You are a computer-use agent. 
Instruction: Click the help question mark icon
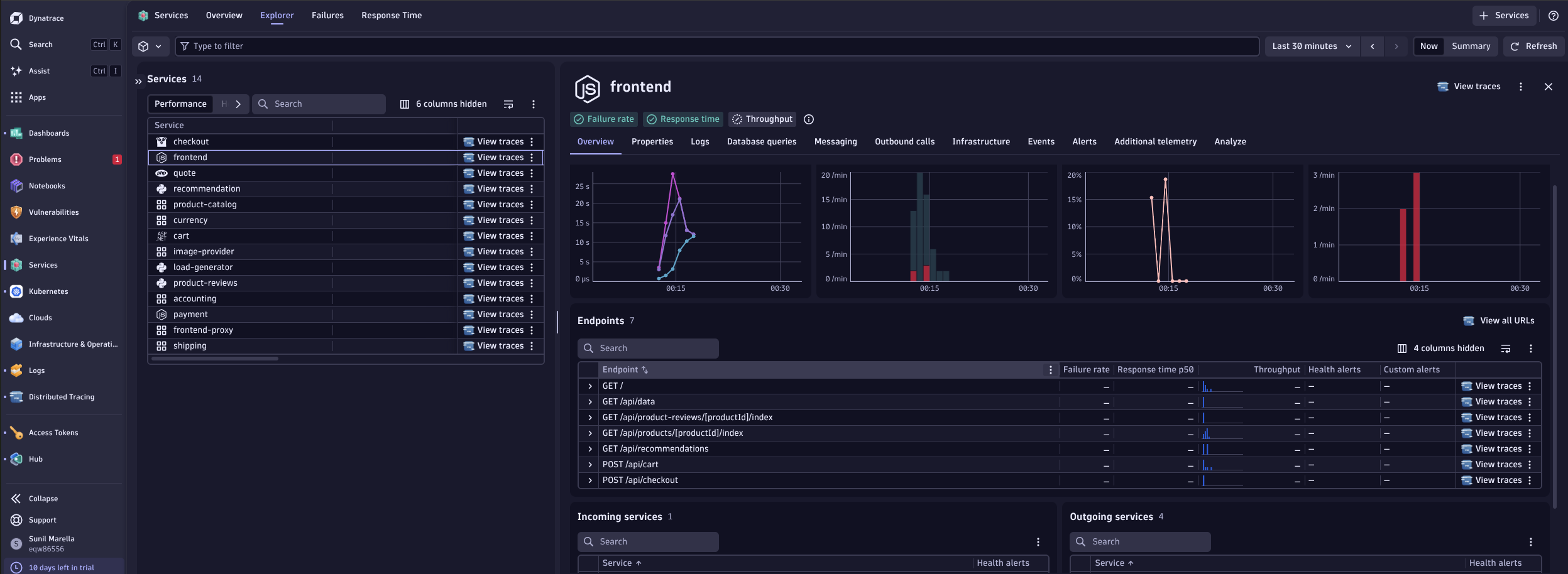tap(1553, 16)
